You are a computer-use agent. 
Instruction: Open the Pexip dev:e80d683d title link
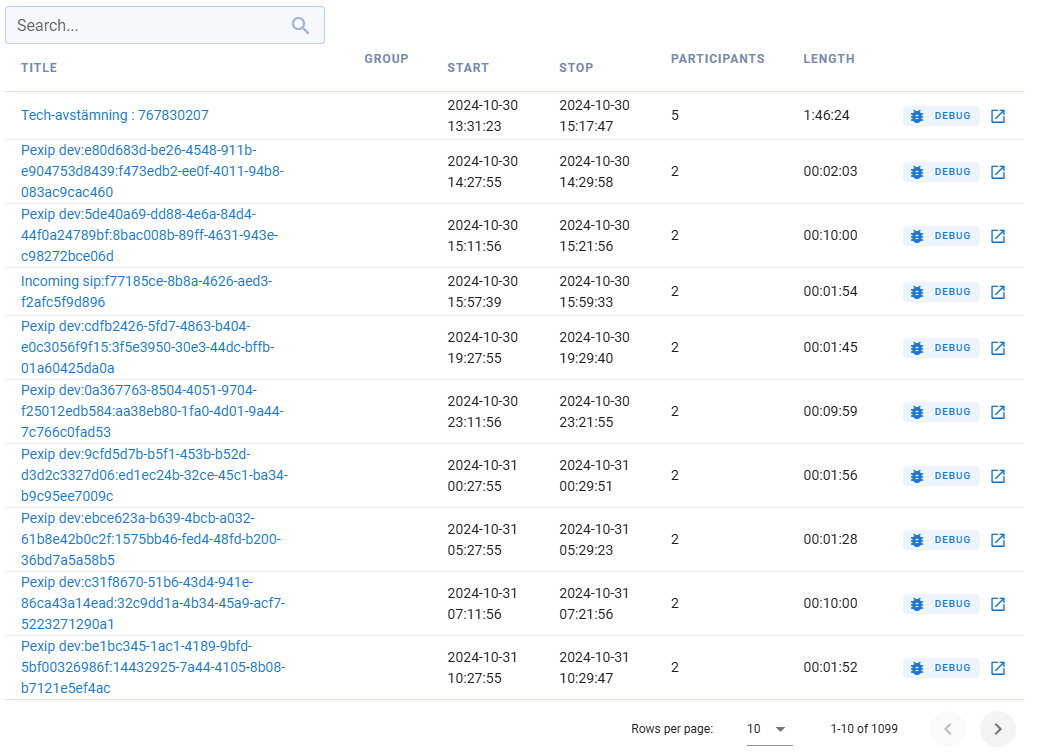click(152, 171)
